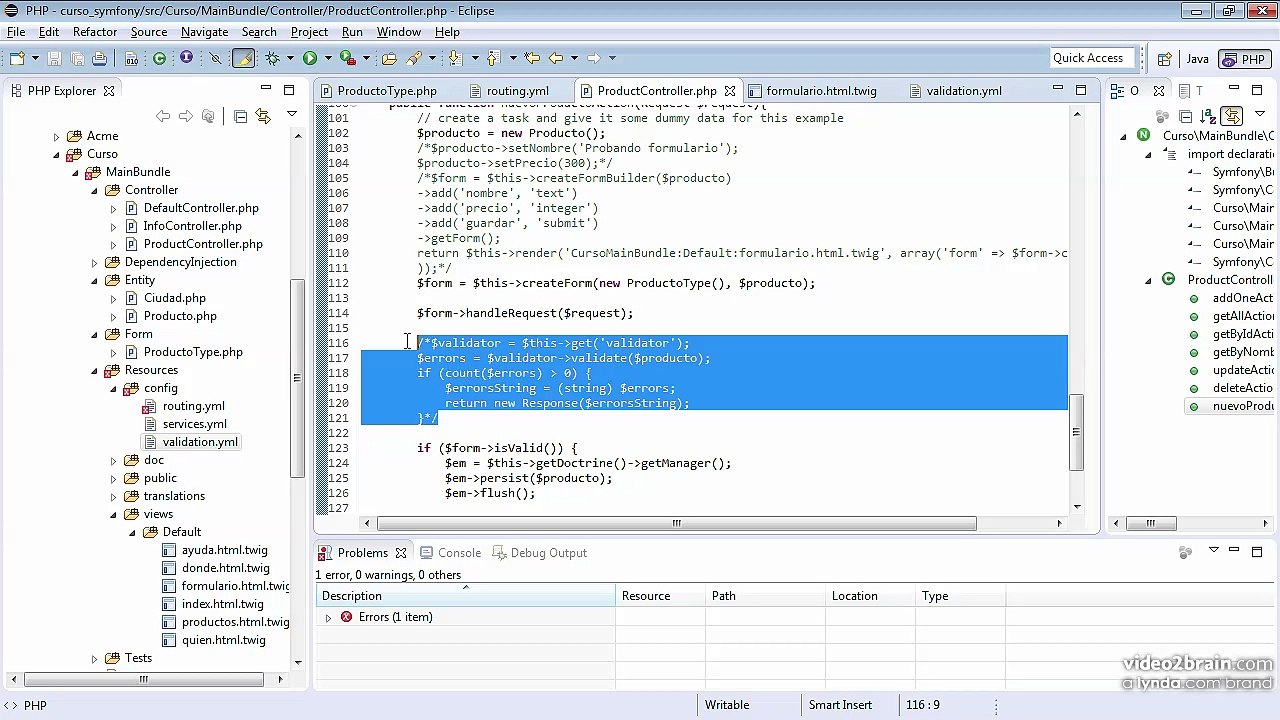Viewport: 1280px width, 720px height.
Task: Switch to the Java perspective
Action: [1188, 58]
